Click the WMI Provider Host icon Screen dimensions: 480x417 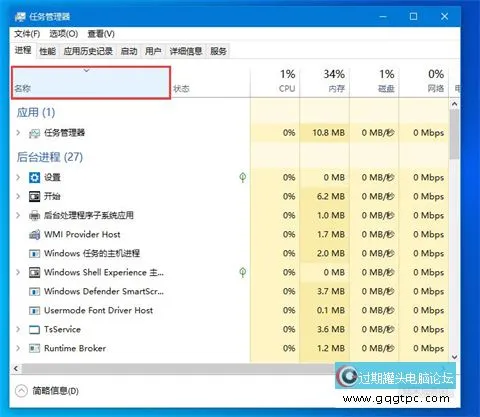(x=34, y=234)
